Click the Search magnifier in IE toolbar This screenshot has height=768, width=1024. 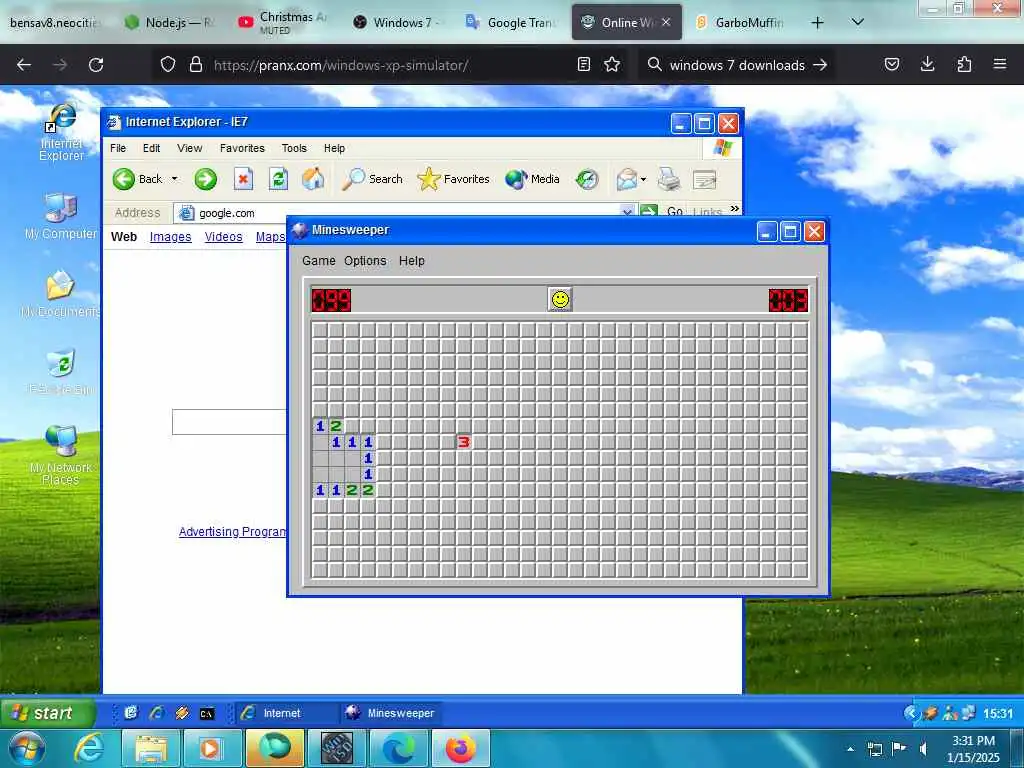tap(353, 179)
